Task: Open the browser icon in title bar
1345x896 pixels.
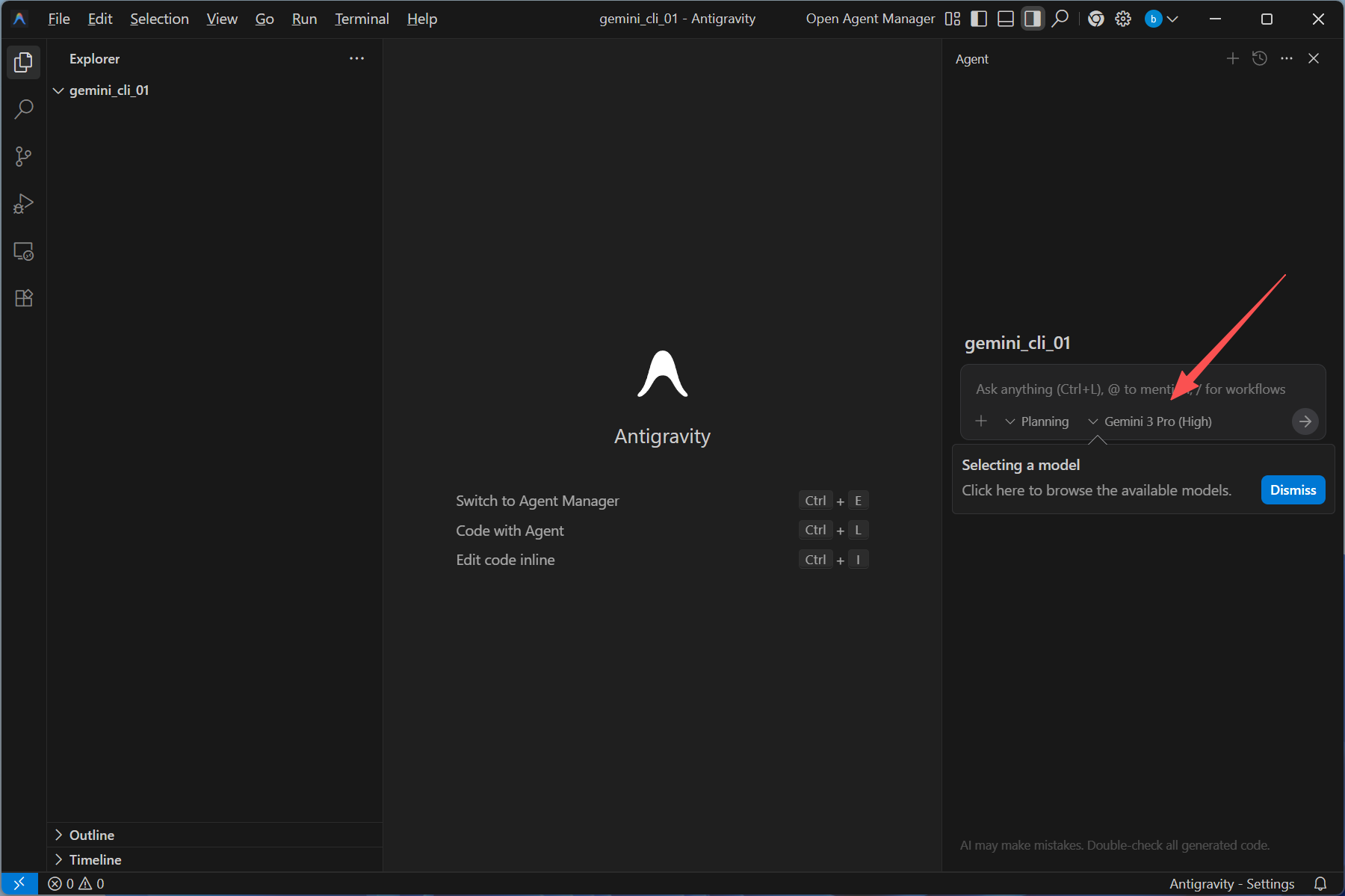Action: pos(1096,19)
